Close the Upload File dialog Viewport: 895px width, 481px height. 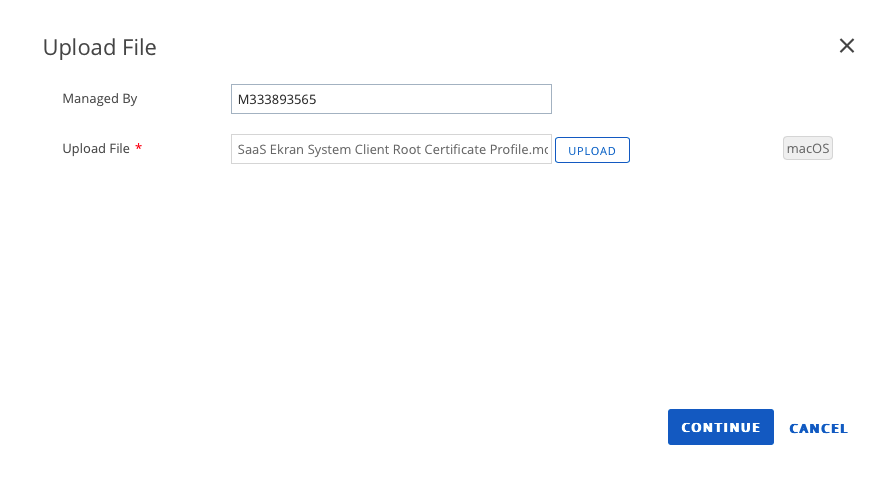tap(846, 46)
